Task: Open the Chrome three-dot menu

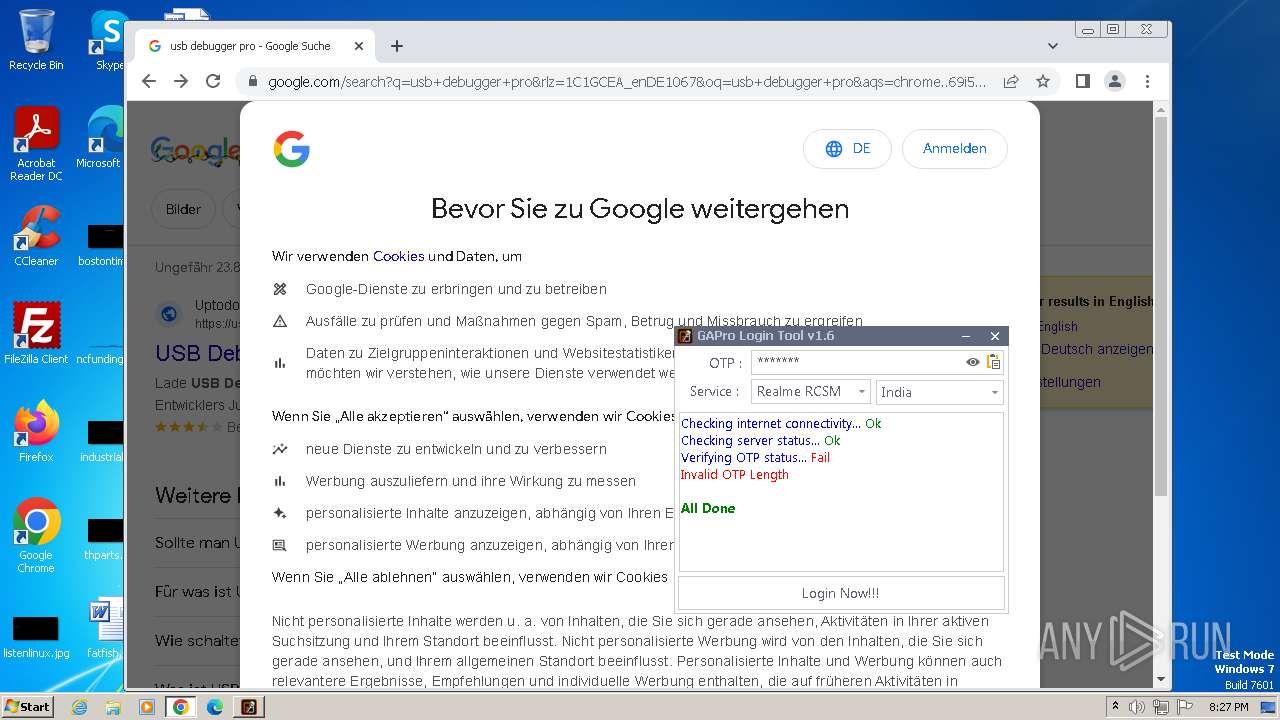Action: pyautogui.click(x=1147, y=81)
